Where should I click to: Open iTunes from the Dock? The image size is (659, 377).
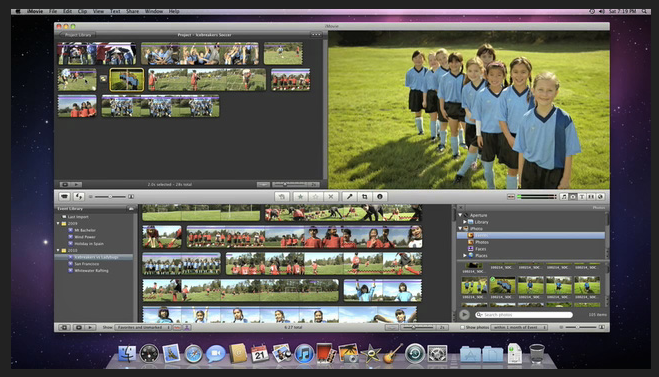click(x=303, y=353)
